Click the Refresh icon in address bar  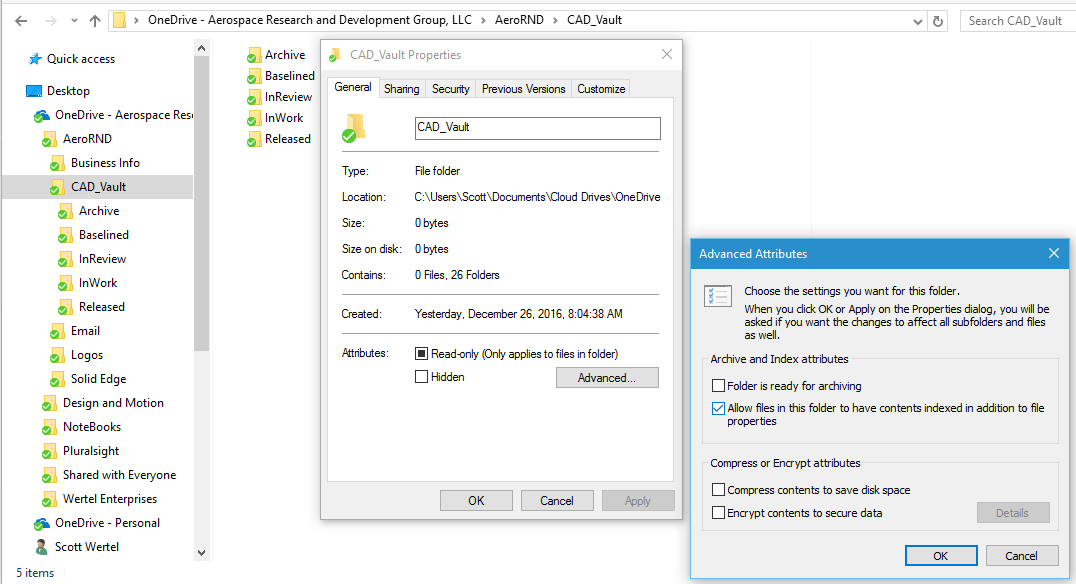pos(938,21)
